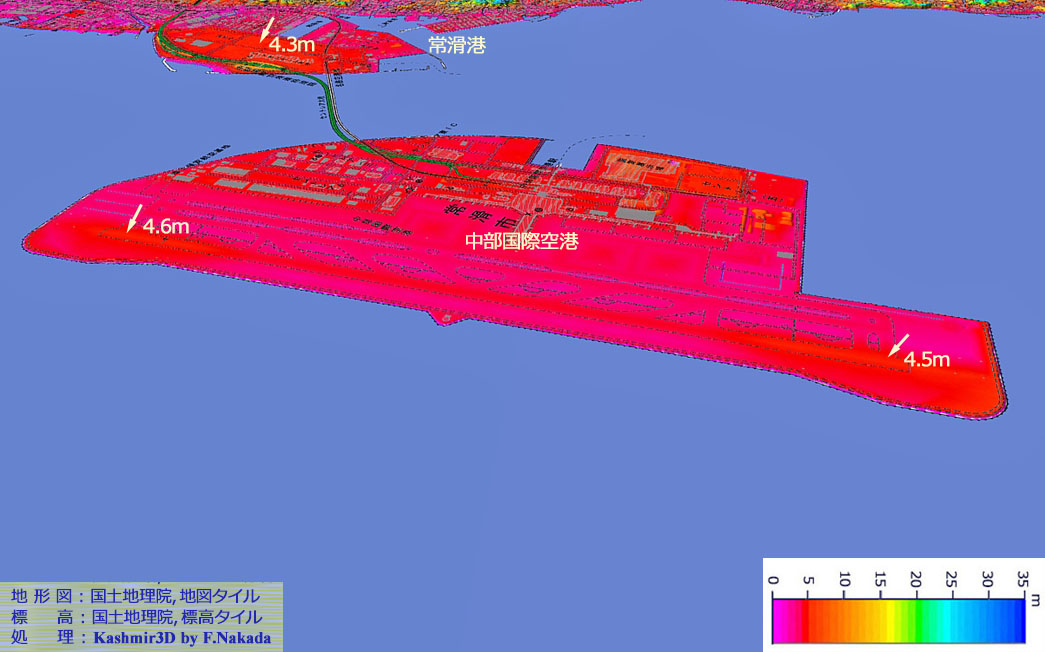Click the white arrow beside 4.3m
The image size is (1045, 652).
click(x=266, y=30)
